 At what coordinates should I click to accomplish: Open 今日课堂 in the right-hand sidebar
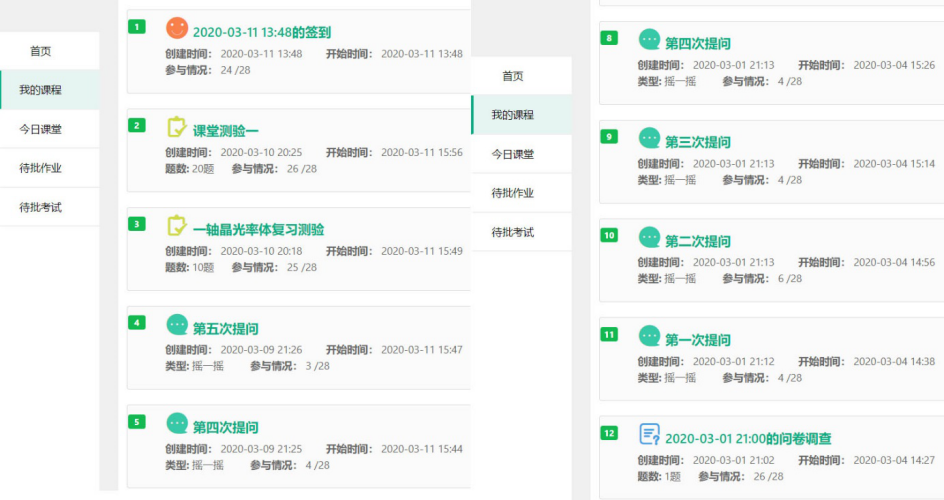click(521, 154)
